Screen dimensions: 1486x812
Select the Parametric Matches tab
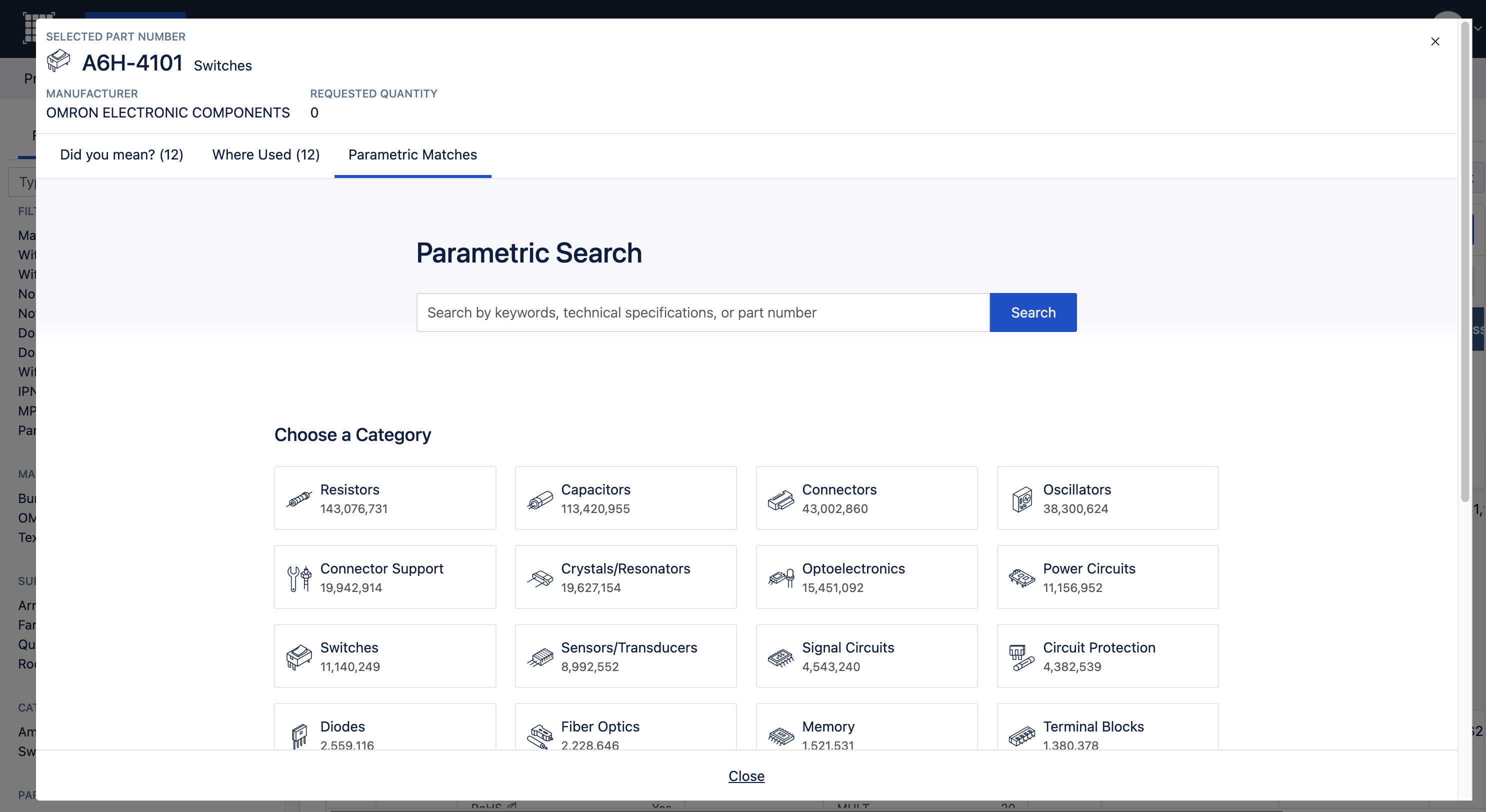coord(412,154)
